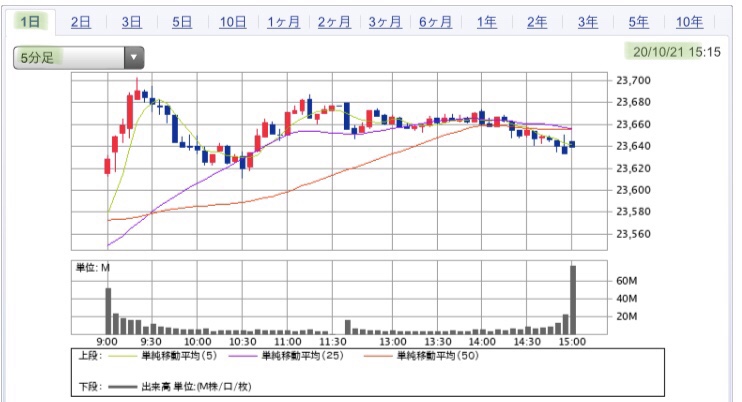Click the 上段 legend label

point(90,356)
